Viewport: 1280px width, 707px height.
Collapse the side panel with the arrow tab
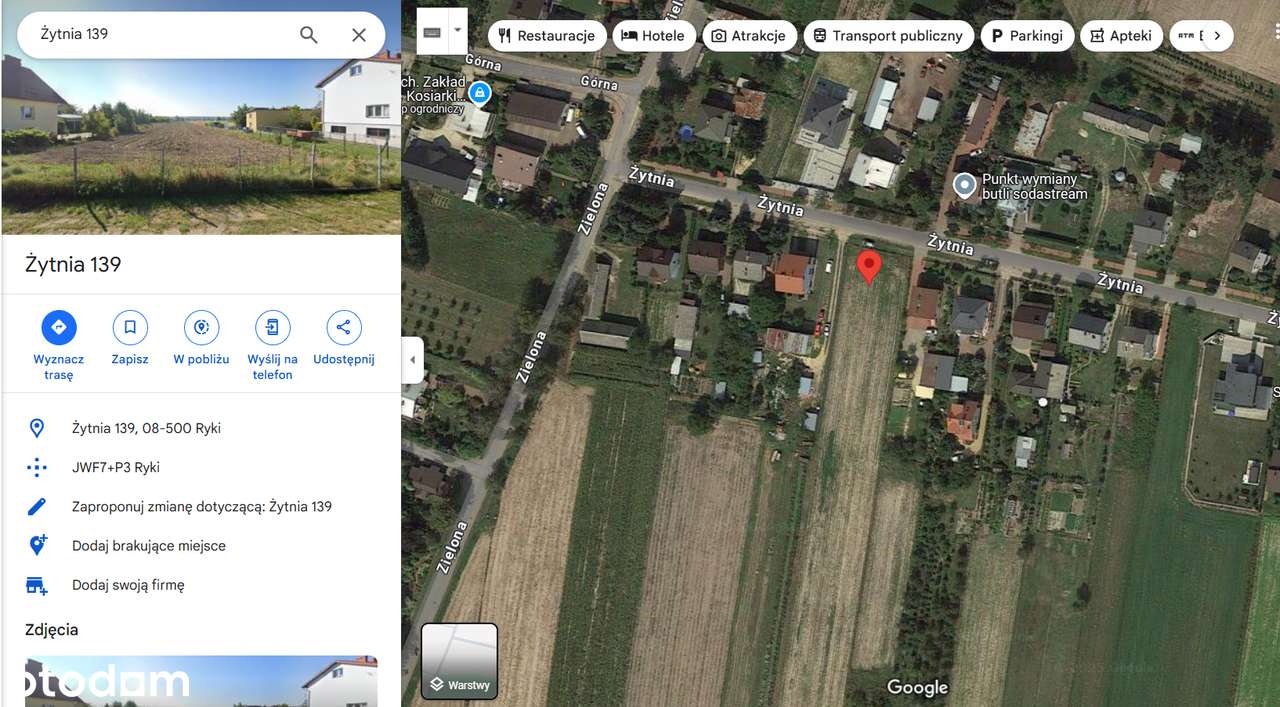coord(413,360)
